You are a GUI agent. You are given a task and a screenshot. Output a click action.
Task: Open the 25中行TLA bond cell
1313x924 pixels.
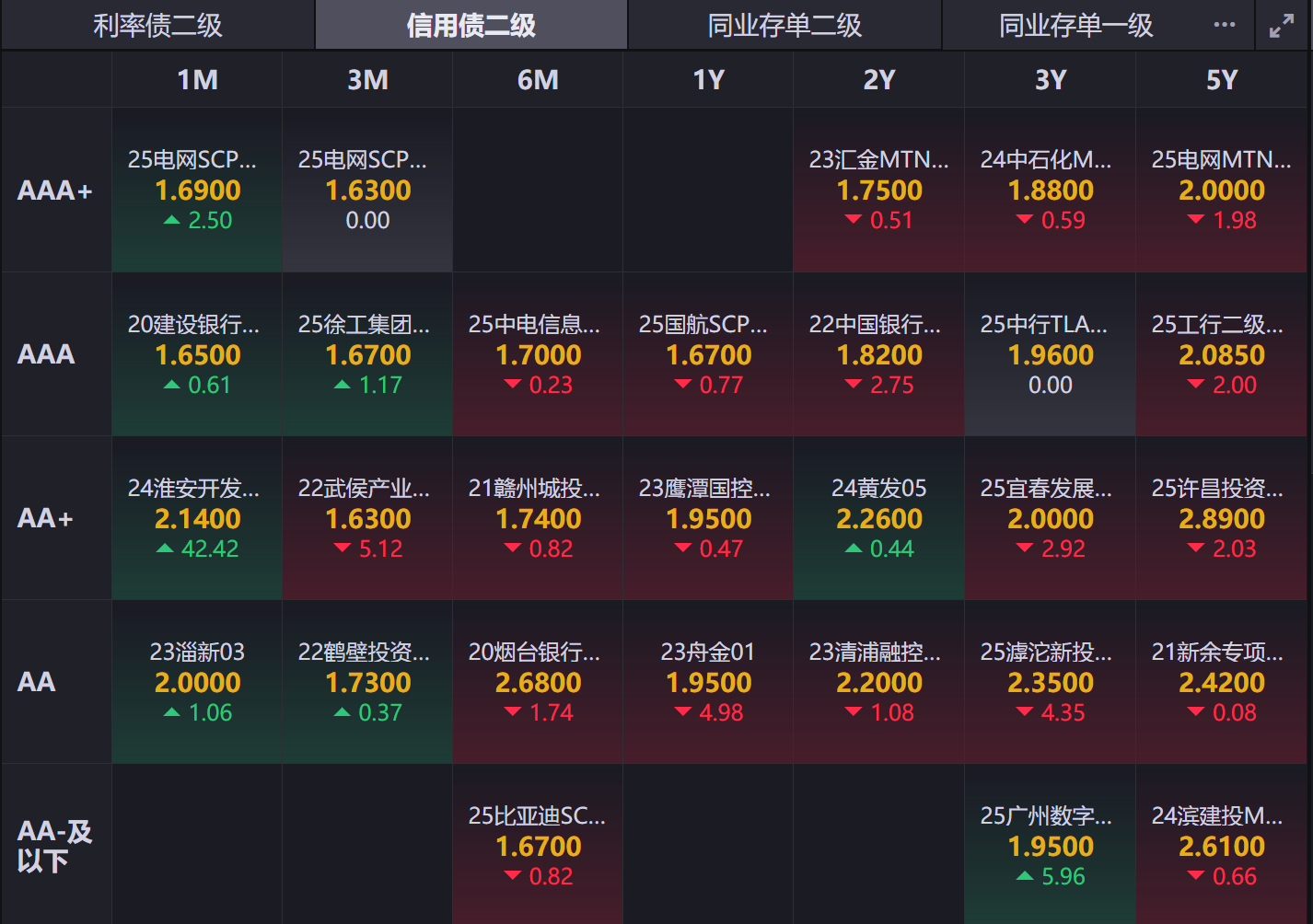point(1051,354)
